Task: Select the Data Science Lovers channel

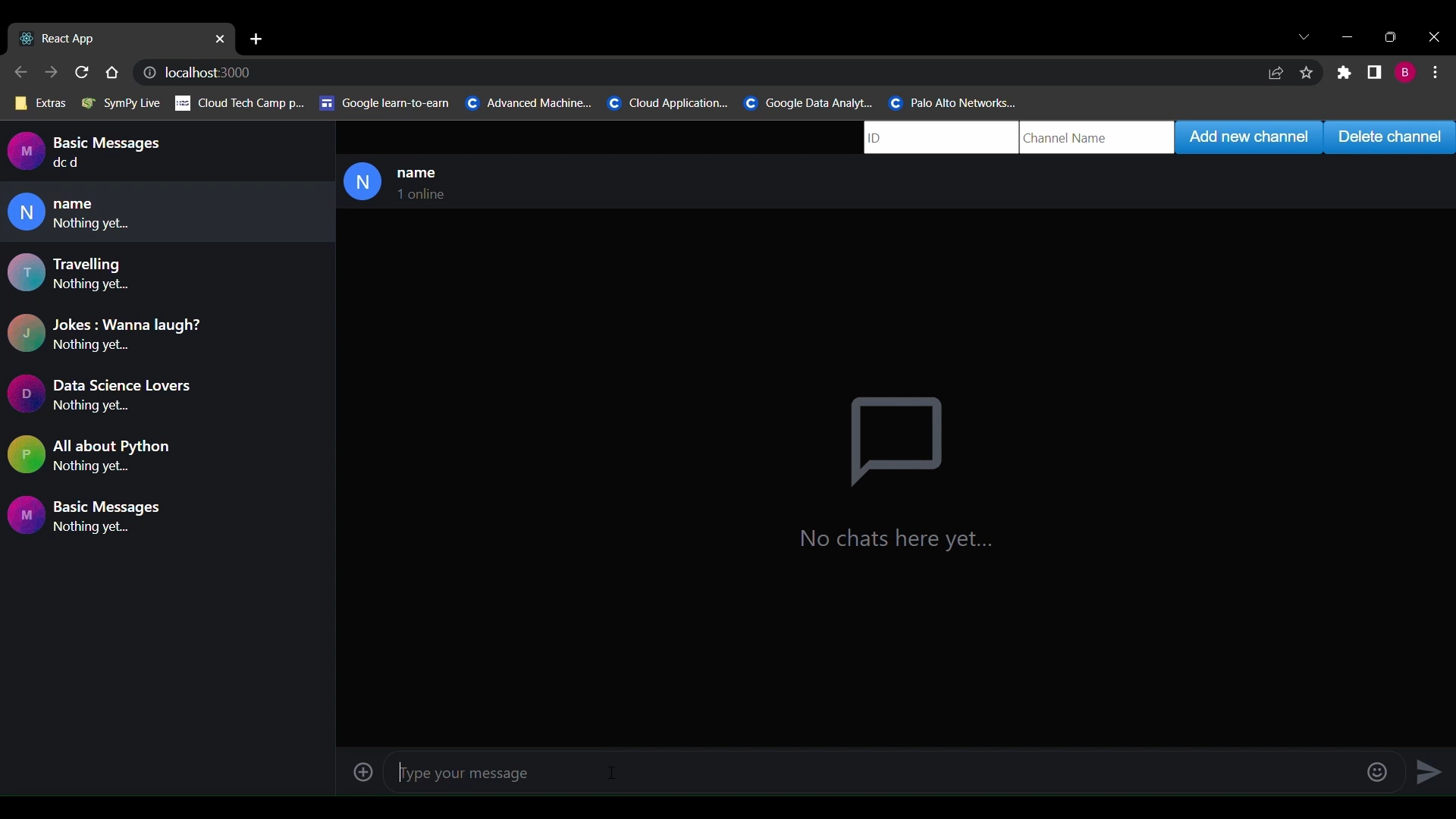Action: coord(167,395)
